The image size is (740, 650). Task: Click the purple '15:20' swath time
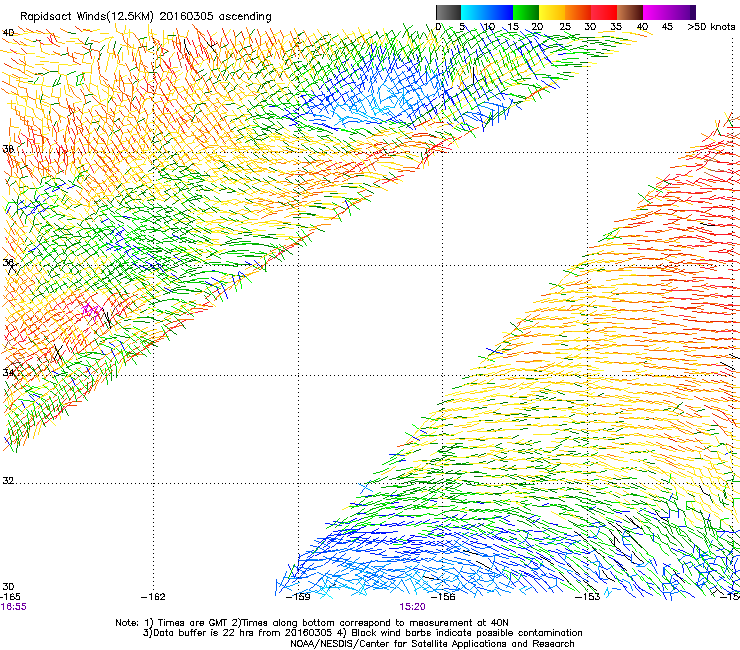click(412, 607)
